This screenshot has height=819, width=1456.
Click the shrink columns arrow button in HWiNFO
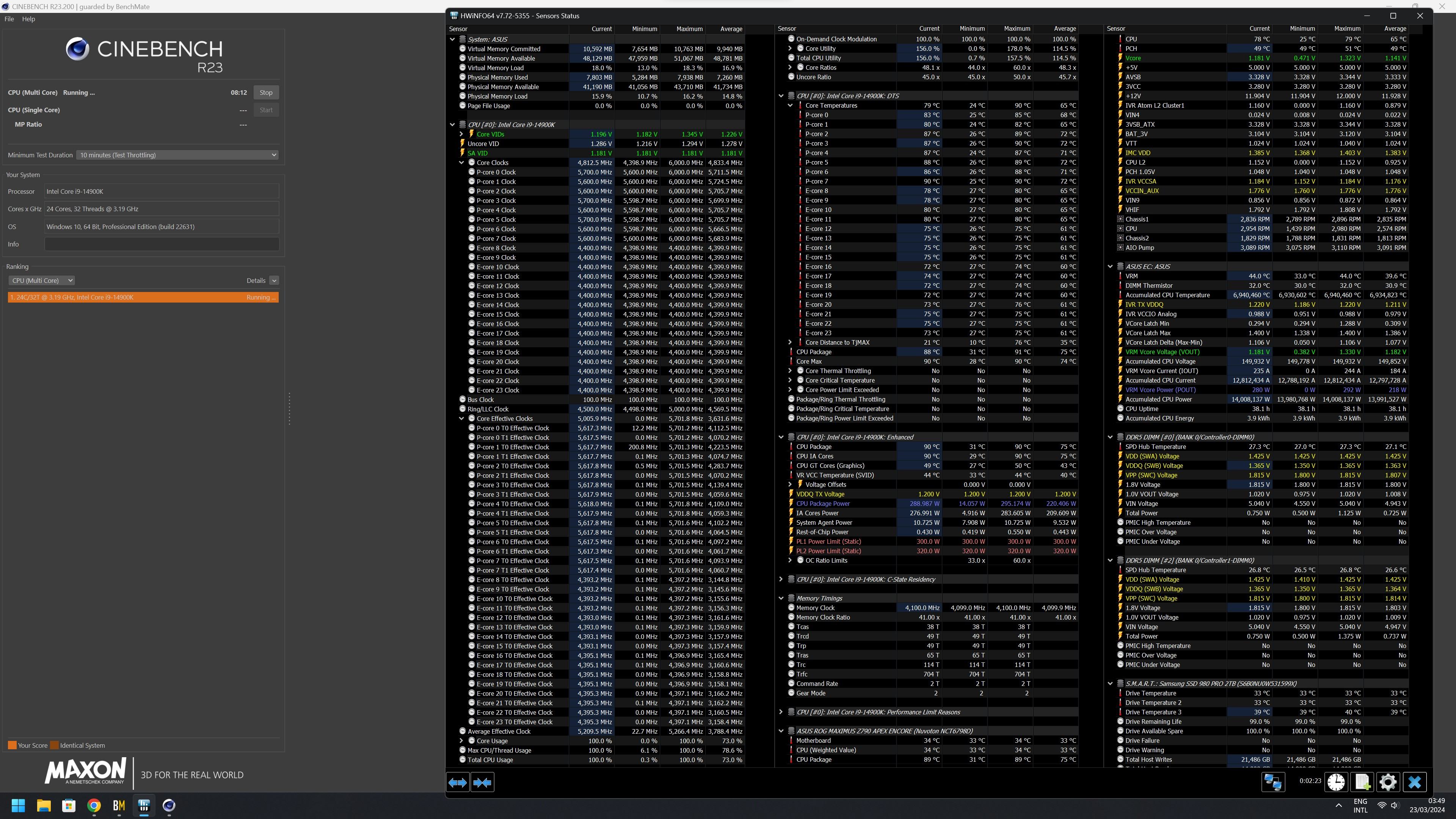coord(482,782)
